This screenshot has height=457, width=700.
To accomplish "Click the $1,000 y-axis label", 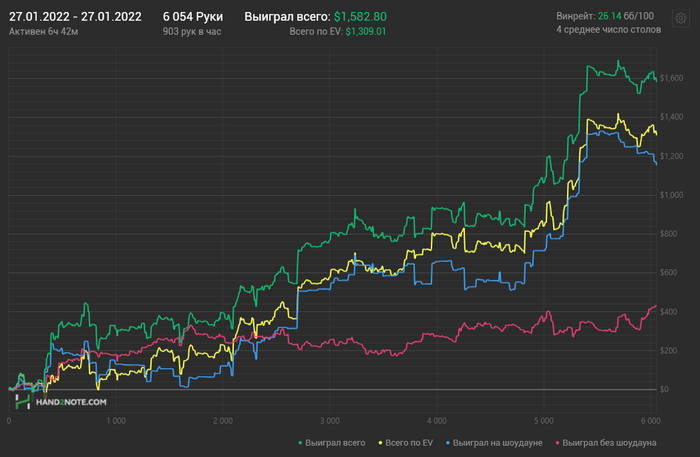I will [x=671, y=195].
